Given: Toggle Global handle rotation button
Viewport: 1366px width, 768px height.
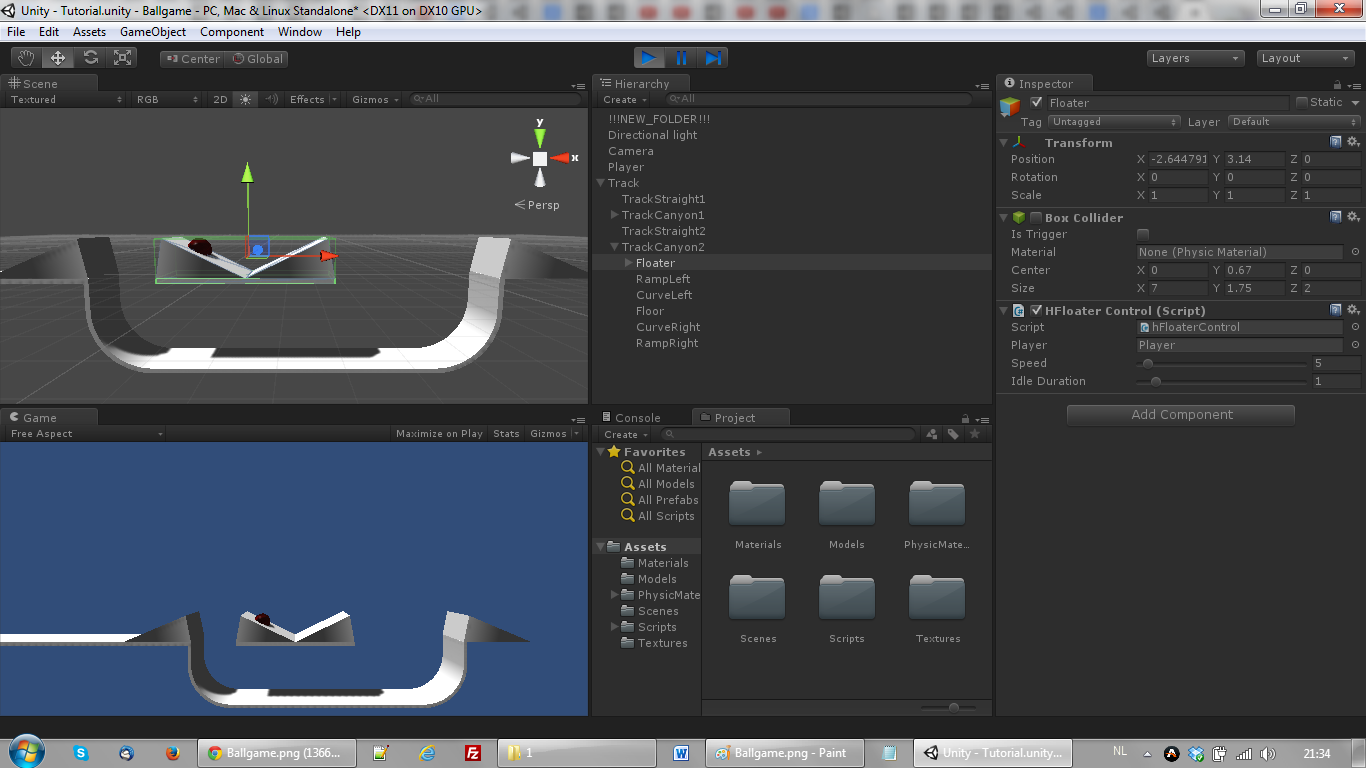Looking at the screenshot, I should pyautogui.click(x=258, y=59).
